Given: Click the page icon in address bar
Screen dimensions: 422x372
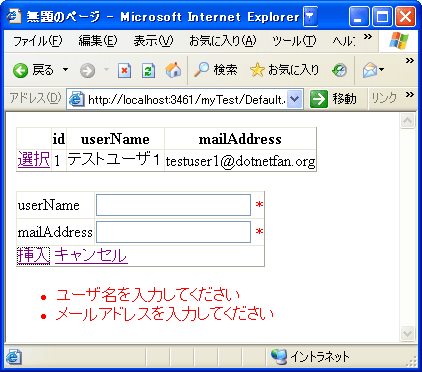Looking at the screenshot, I should click(x=76, y=99).
